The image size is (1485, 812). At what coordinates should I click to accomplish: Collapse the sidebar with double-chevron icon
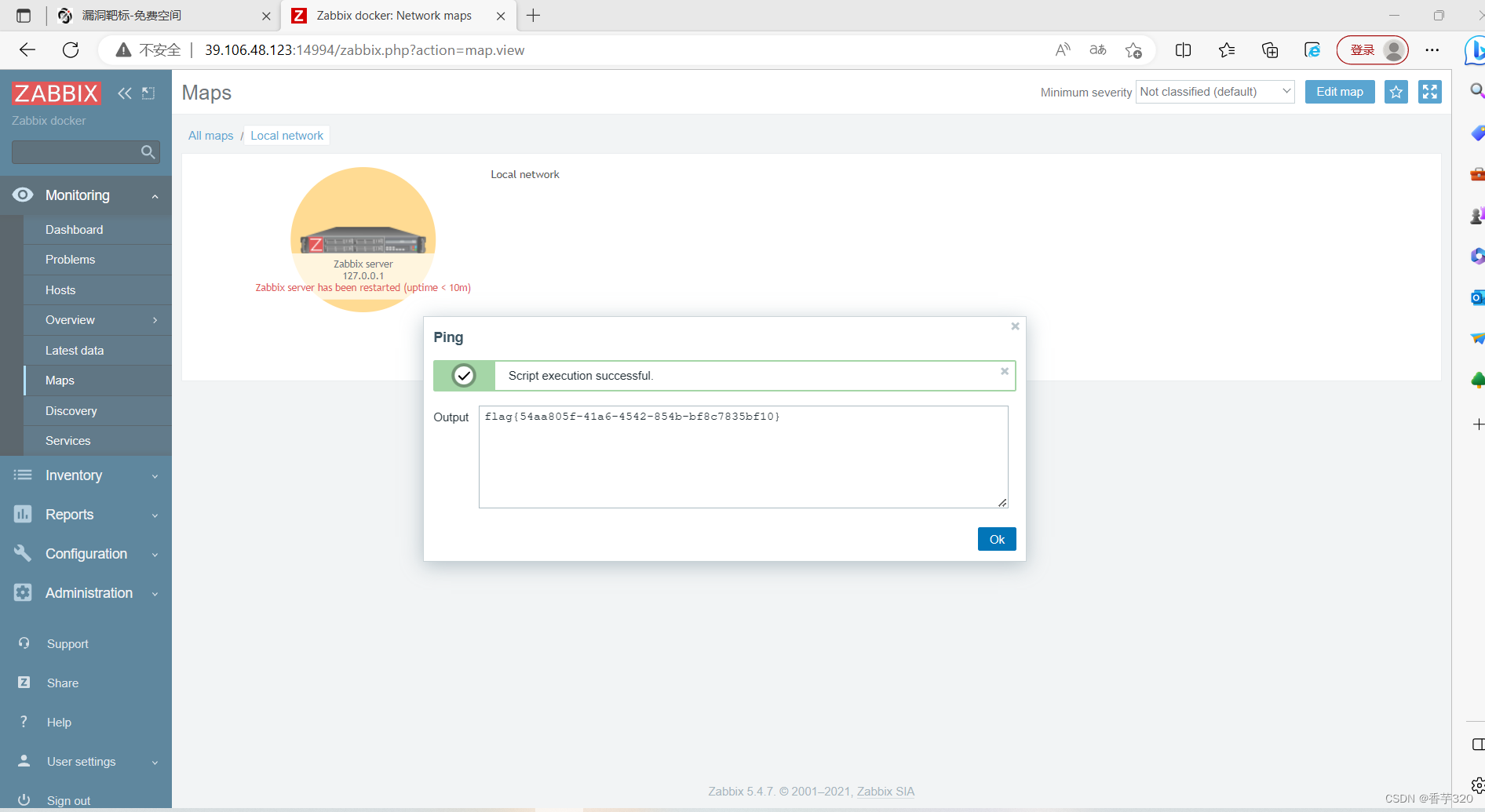pos(125,93)
